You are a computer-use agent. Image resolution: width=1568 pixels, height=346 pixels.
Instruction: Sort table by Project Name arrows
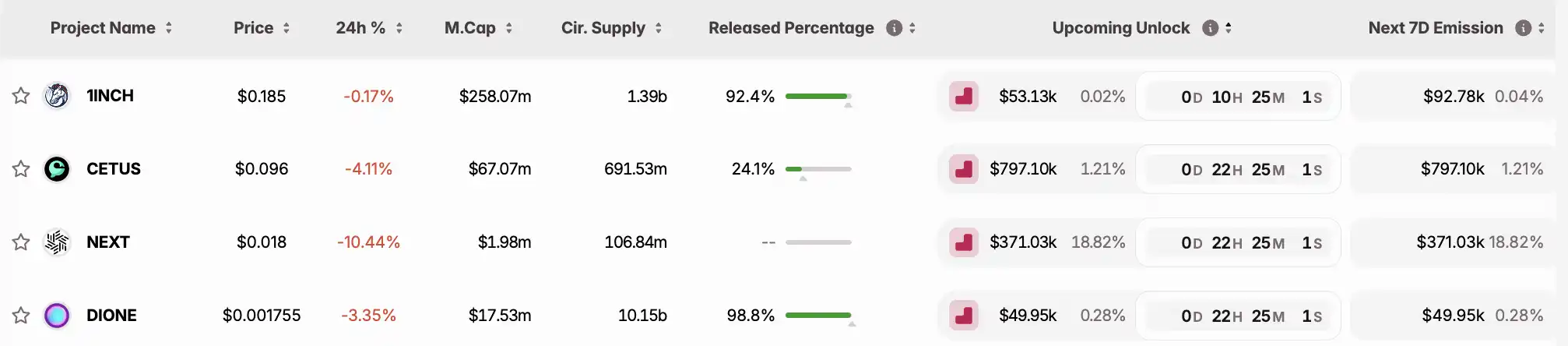pyautogui.click(x=169, y=28)
